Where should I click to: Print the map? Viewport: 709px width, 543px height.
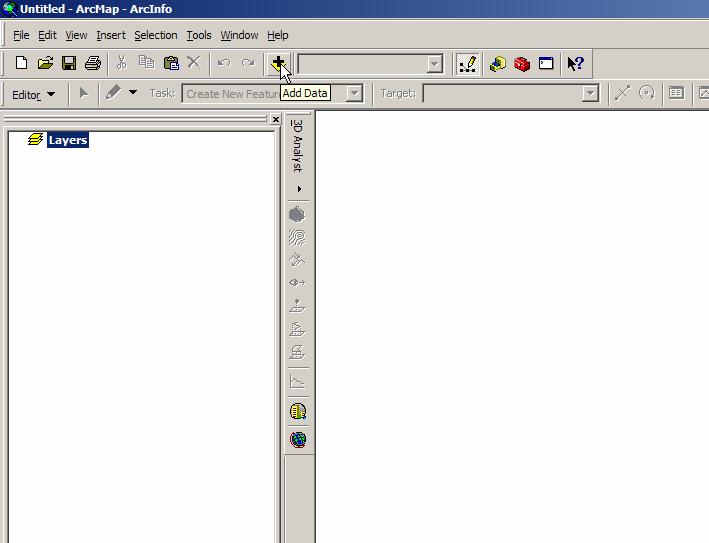coord(93,63)
